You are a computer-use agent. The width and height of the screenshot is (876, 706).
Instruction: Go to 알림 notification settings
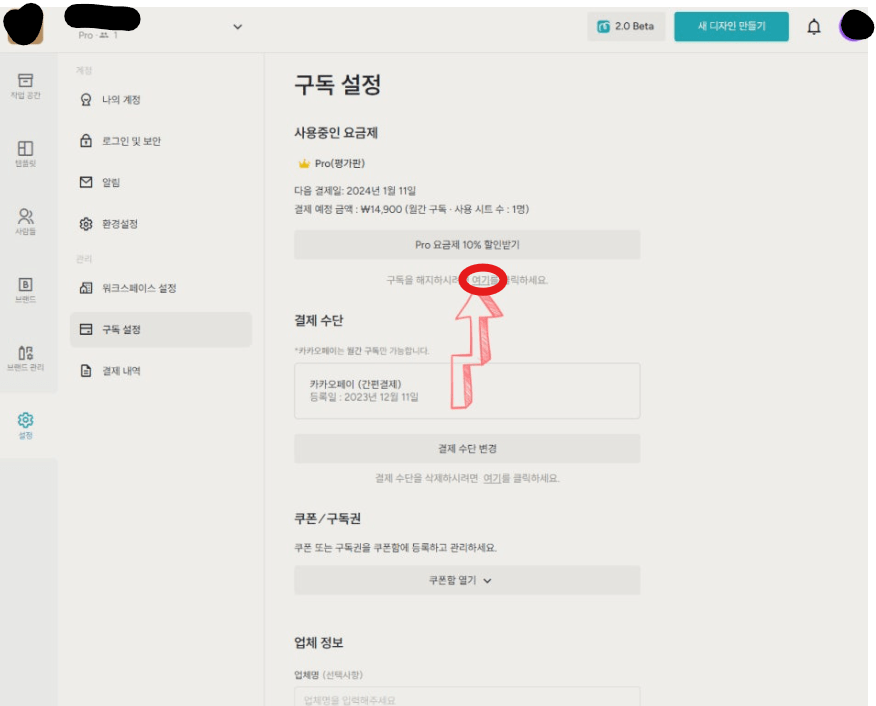[x=112, y=182]
